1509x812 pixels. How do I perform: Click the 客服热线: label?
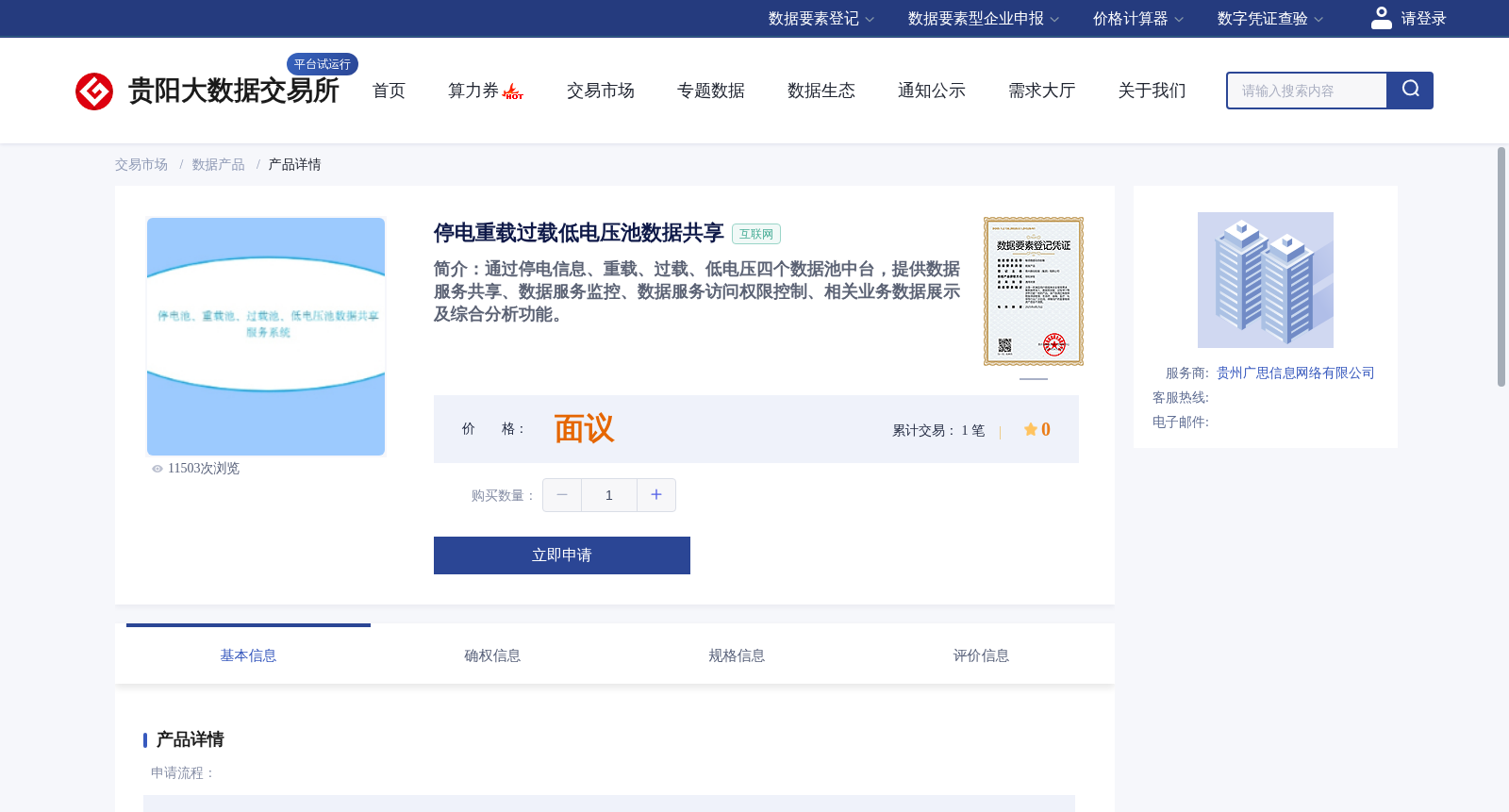[x=1181, y=398]
